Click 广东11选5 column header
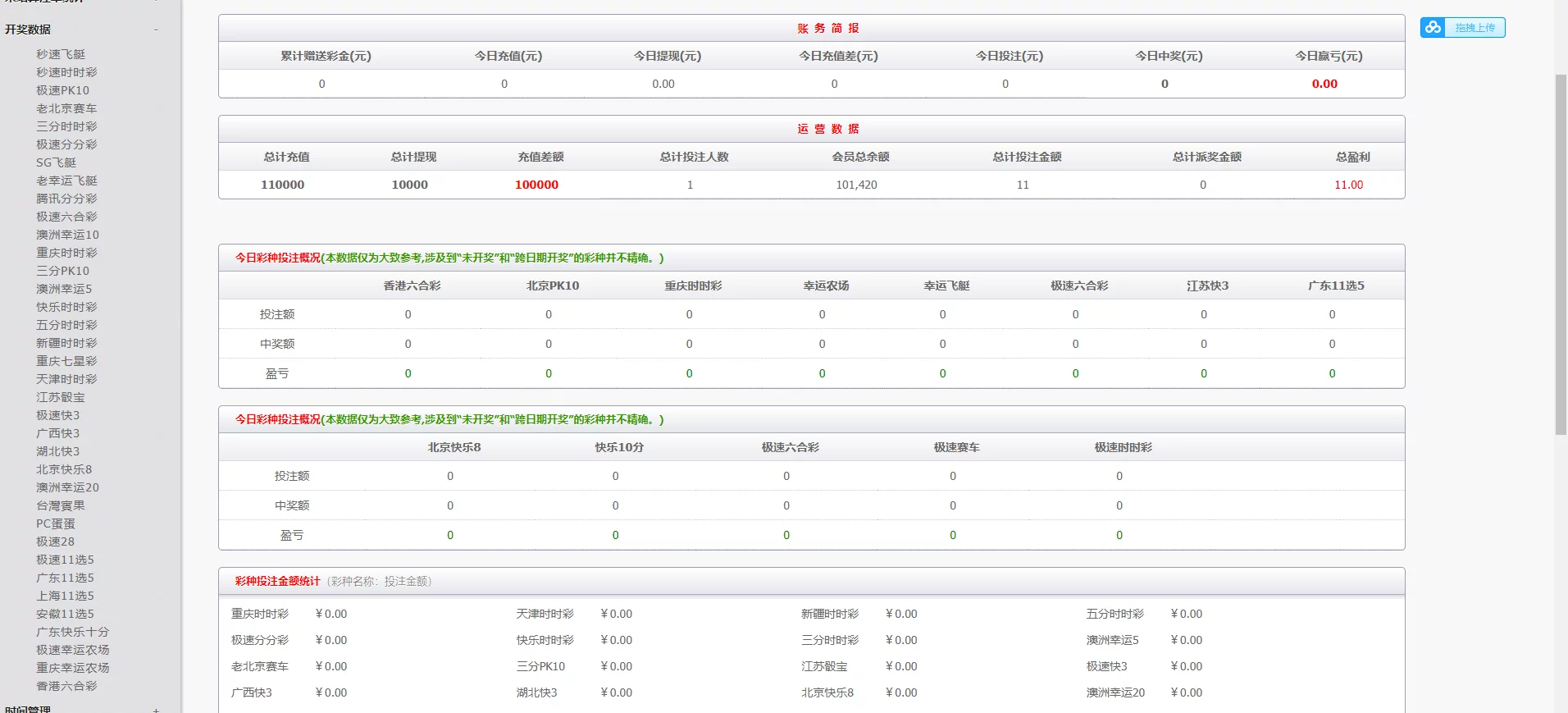This screenshot has width=1568, height=713. 1336,286
